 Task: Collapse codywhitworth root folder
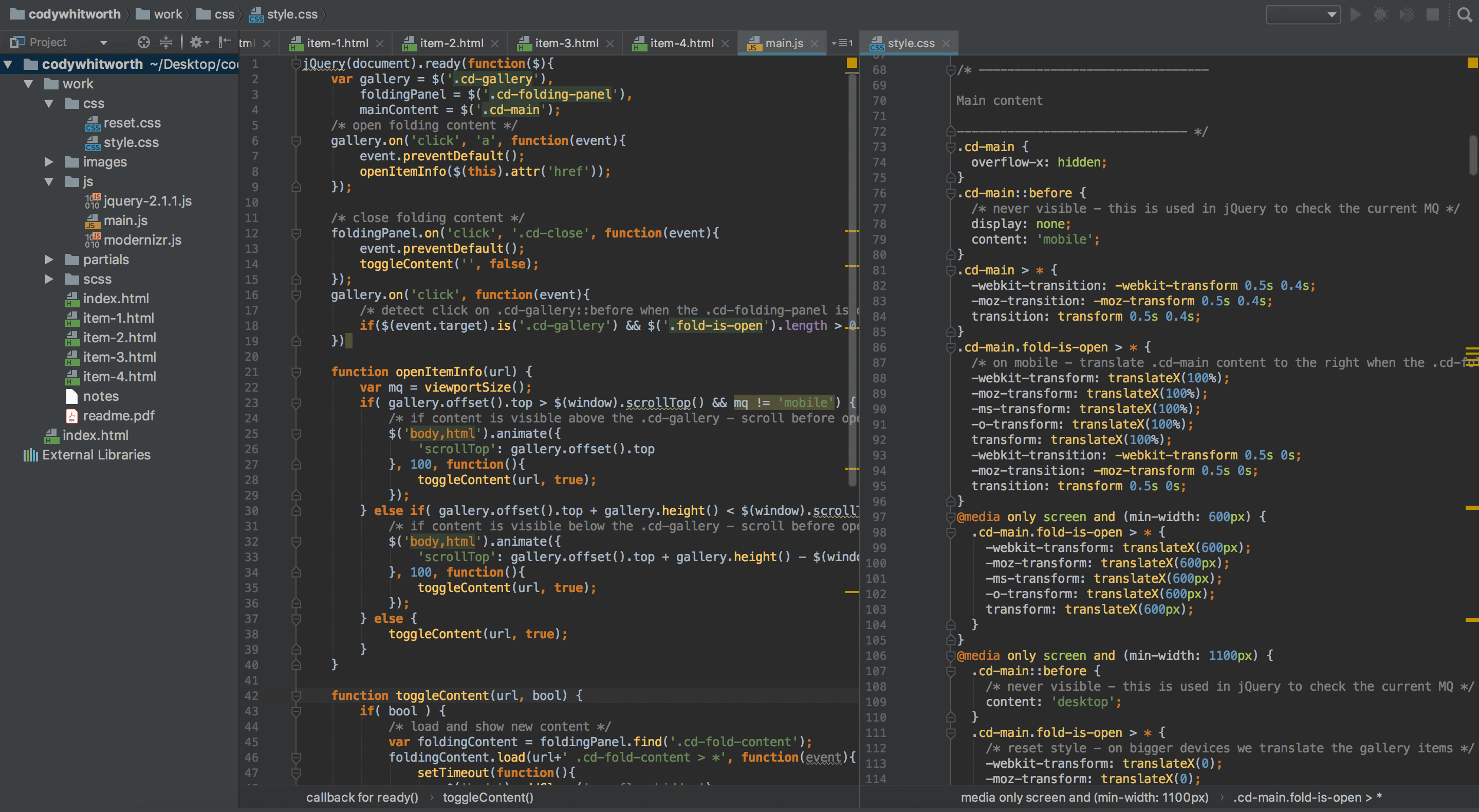pyautogui.click(x=9, y=64)
